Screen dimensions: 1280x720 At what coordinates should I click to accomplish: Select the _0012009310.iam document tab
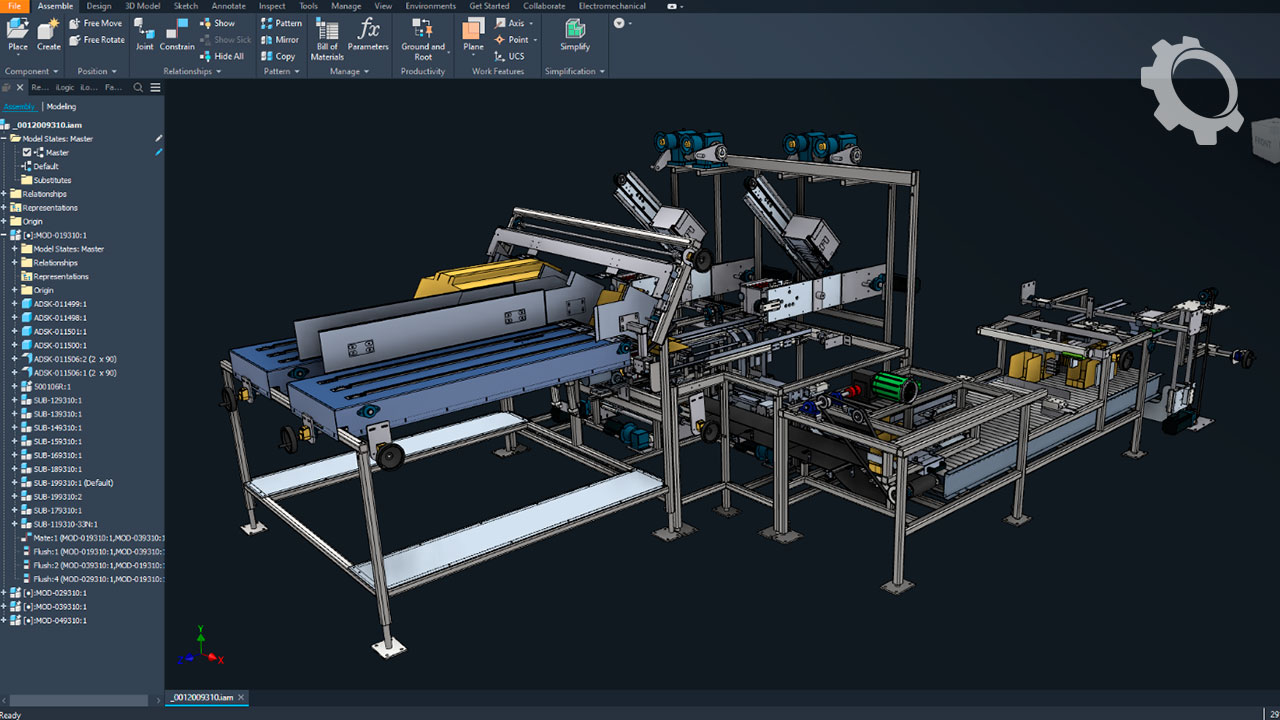(x=201, y=697)
